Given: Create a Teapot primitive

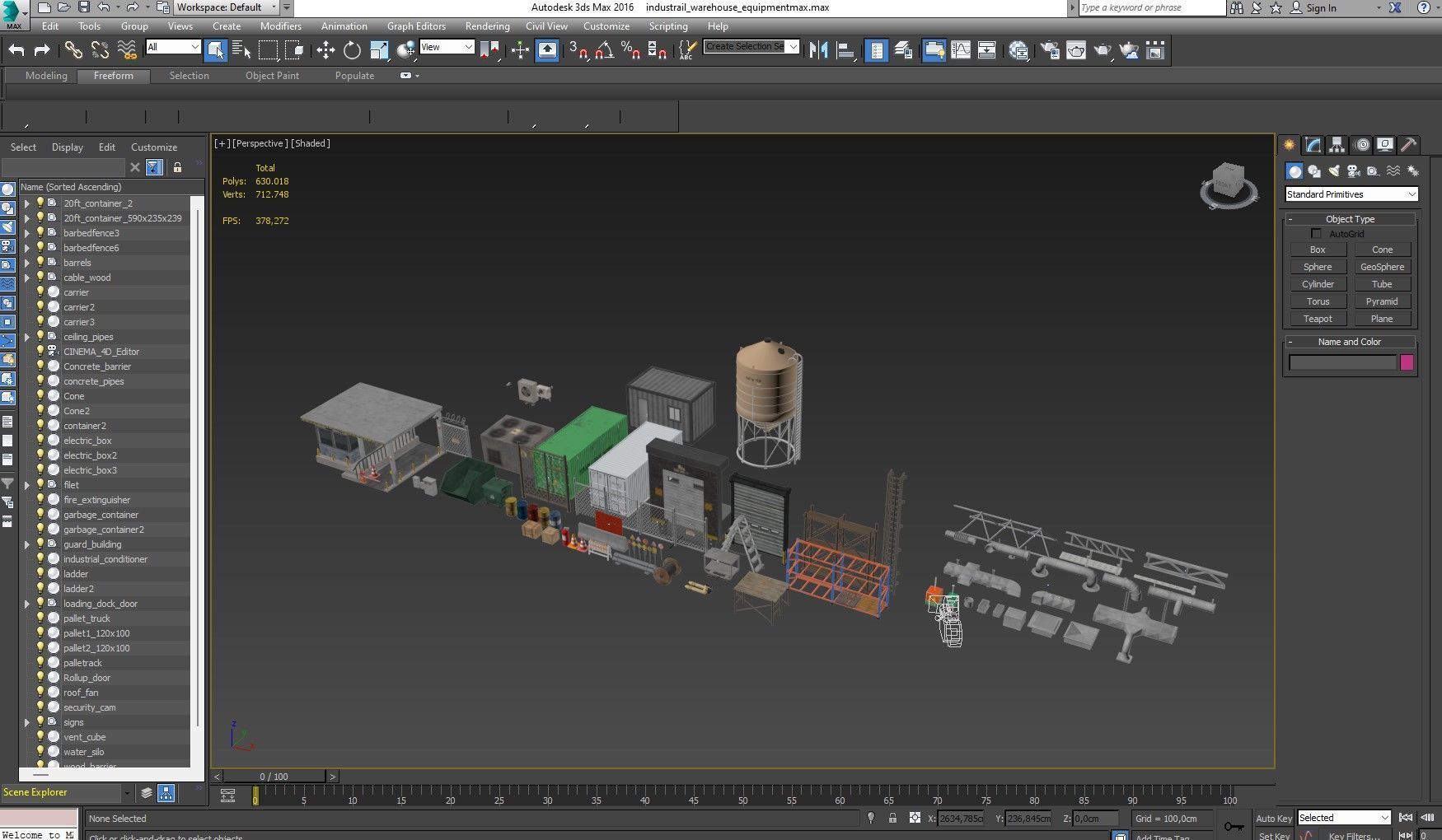Looking at the screenshot, I should [1318, 319].
